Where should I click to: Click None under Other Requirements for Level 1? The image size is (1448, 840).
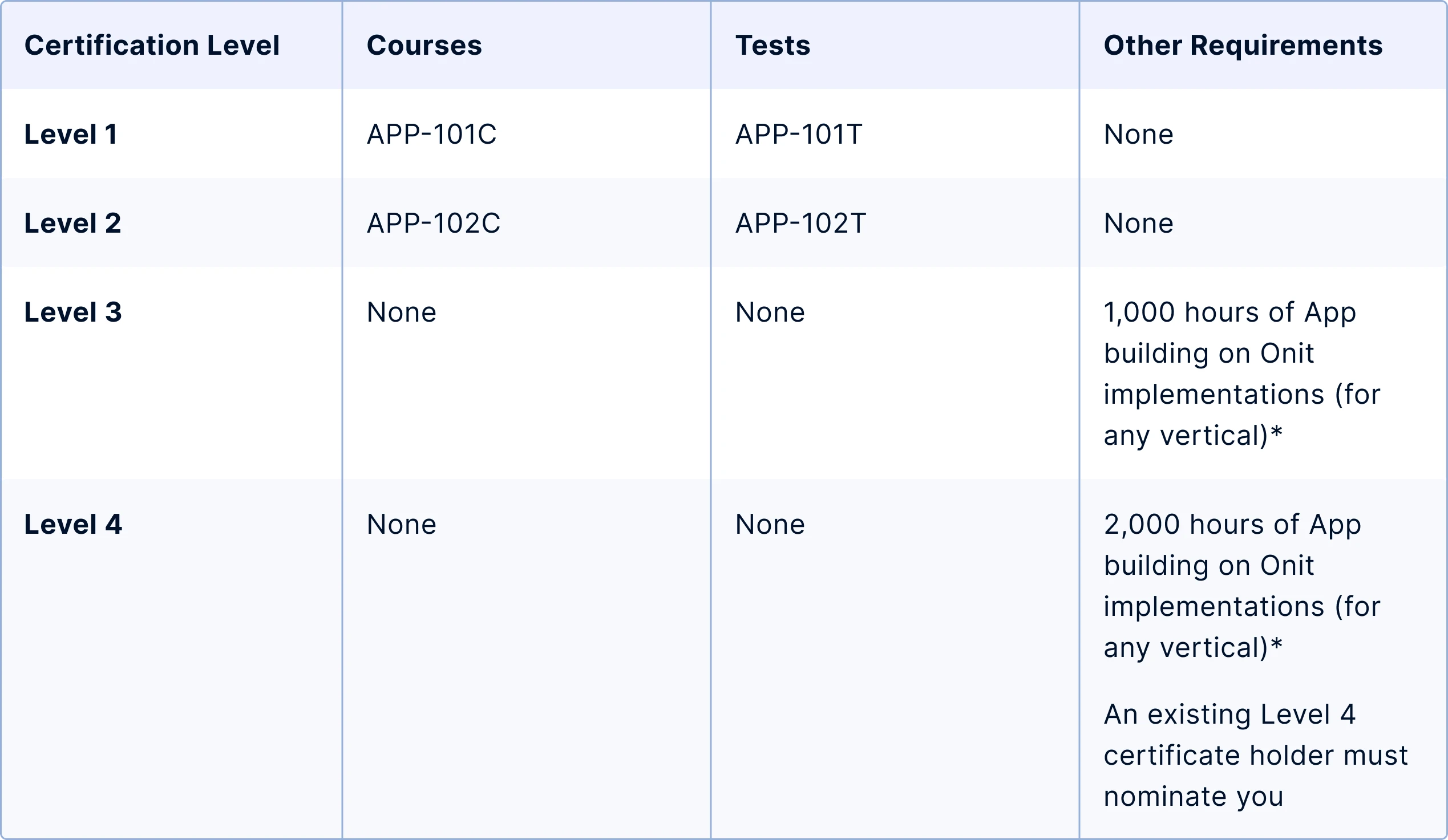tap(1138, 135)
